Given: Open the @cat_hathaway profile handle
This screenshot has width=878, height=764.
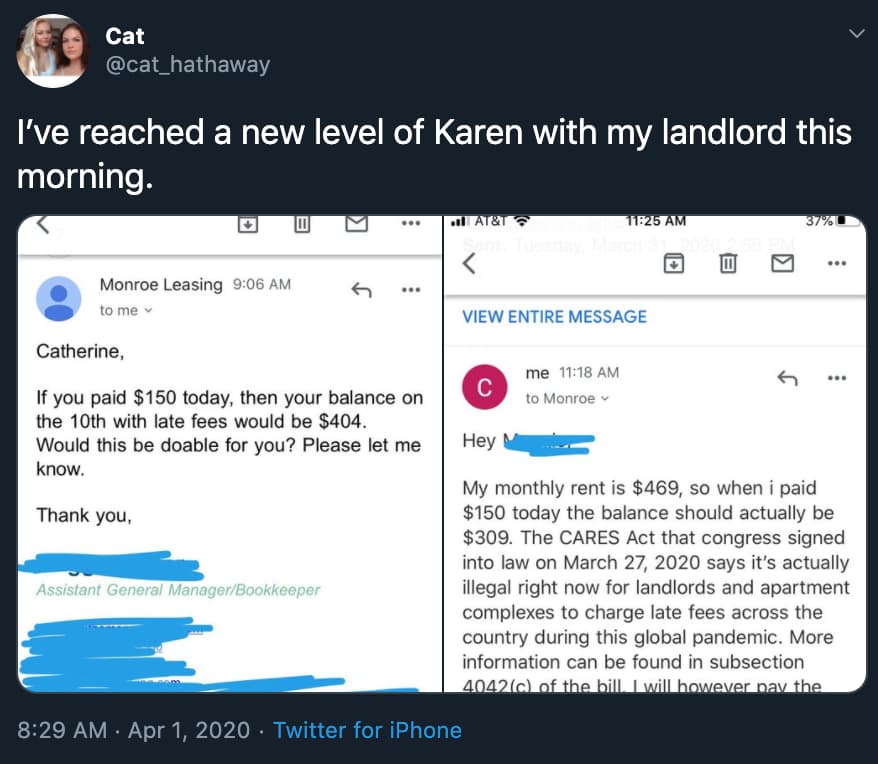Looking at the screenshot, I should click(187, 65).
